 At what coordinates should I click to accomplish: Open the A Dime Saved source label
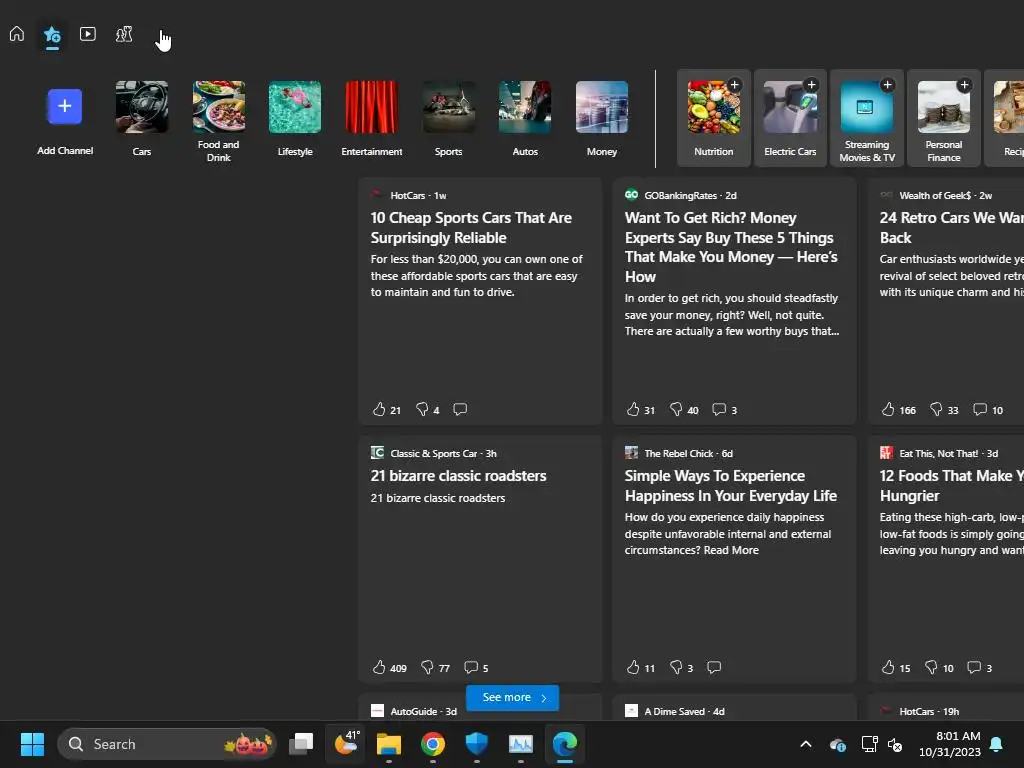[x=684, y=711]
